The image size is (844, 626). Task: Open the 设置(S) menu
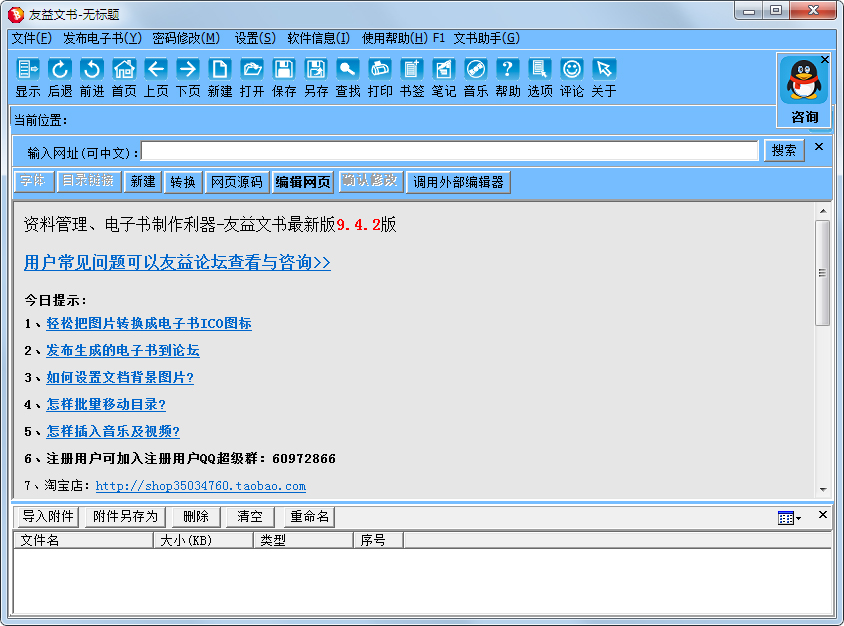(x=255, y=38)
